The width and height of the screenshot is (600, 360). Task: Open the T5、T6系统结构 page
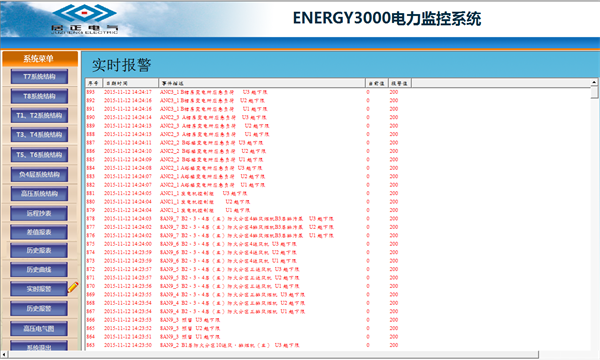[39, 155]
